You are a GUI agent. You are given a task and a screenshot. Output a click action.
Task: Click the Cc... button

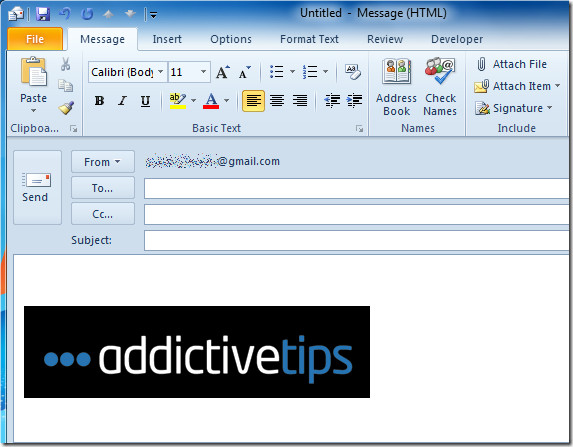(103, 214)
